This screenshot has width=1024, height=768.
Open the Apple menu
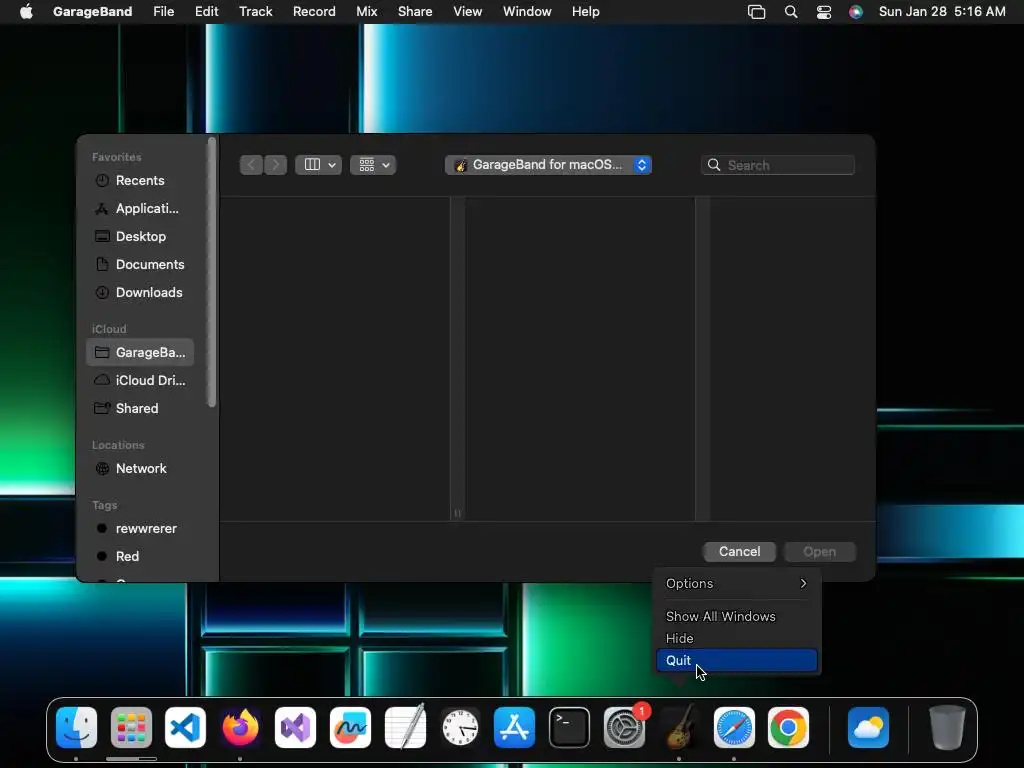[x=26, y=12]
